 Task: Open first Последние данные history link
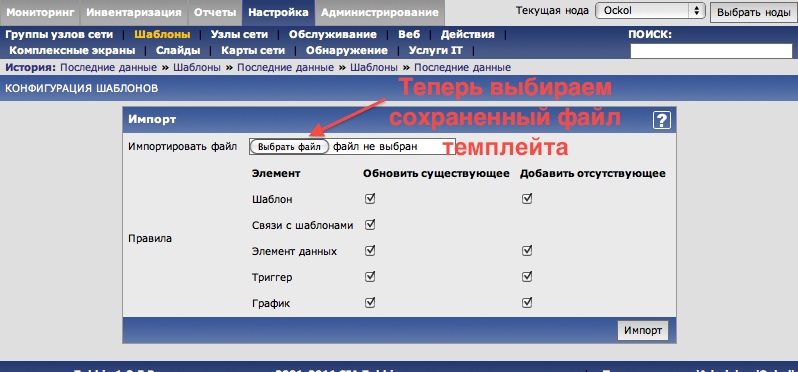point(108,67)
